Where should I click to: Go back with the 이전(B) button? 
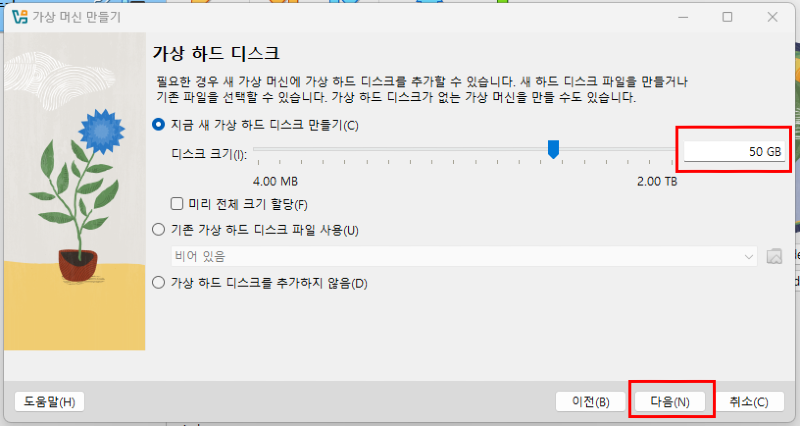[x=590, y=402]
